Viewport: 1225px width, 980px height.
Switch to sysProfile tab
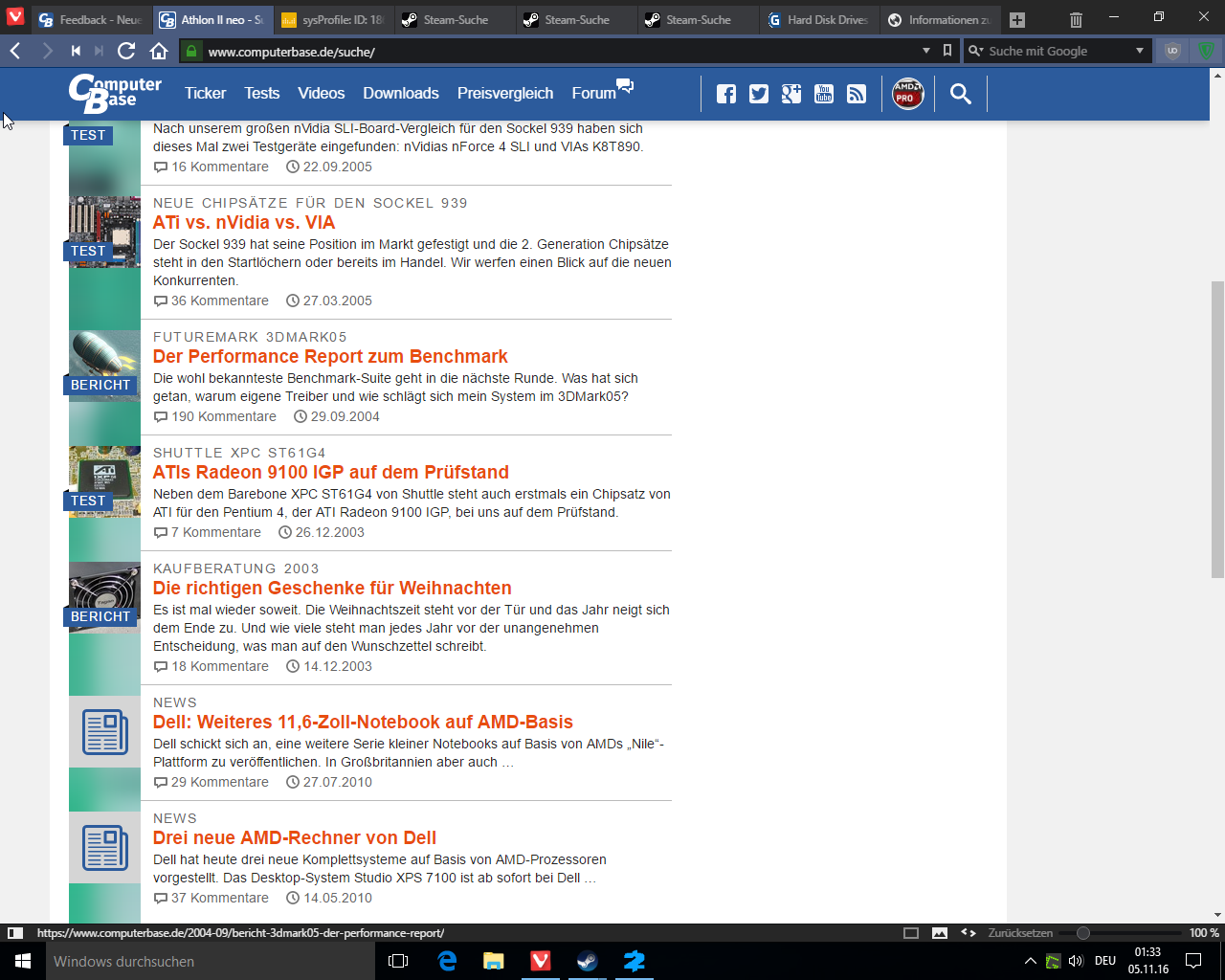332,19
